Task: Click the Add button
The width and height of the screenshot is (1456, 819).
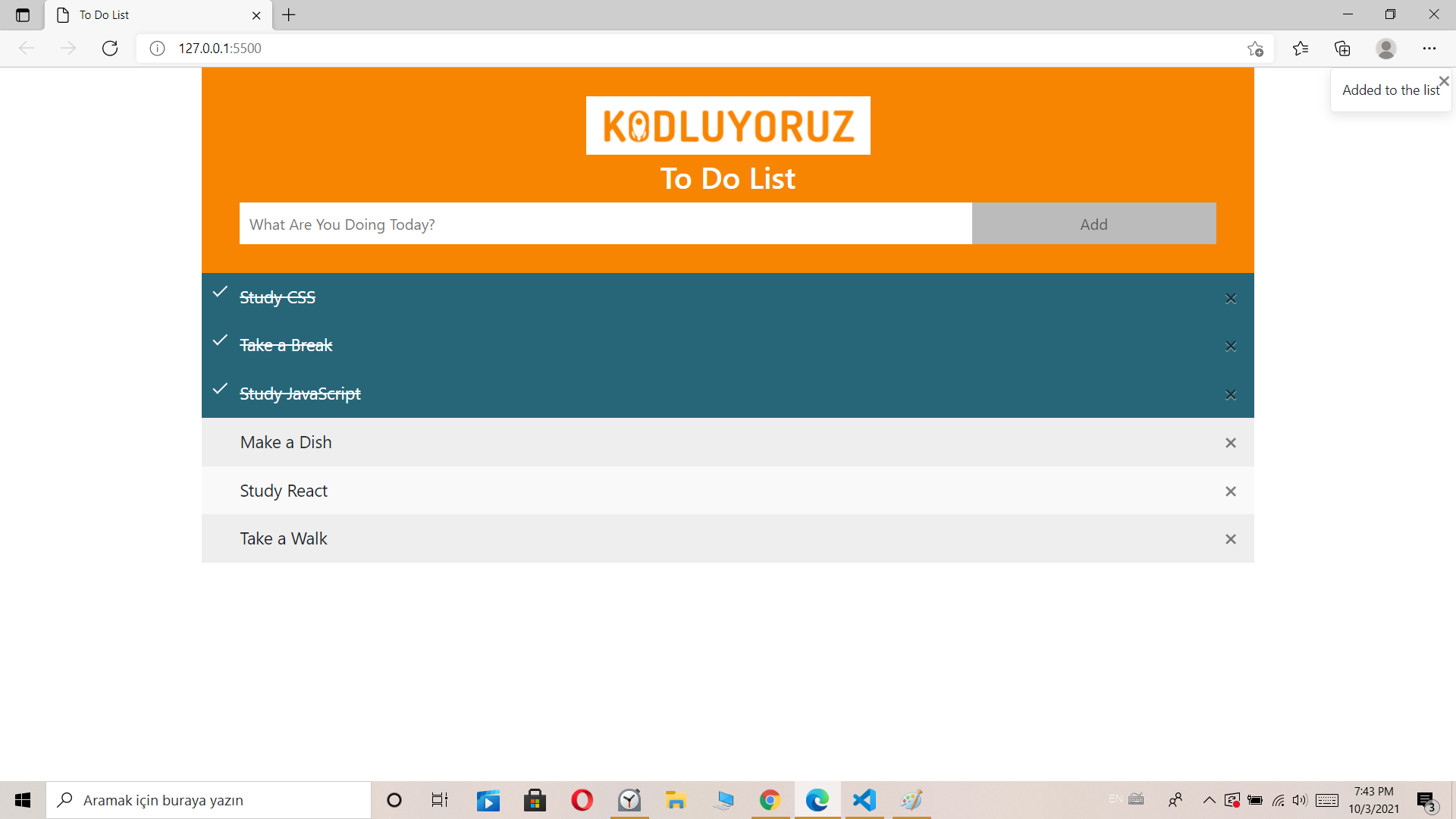Action: 1094,224
